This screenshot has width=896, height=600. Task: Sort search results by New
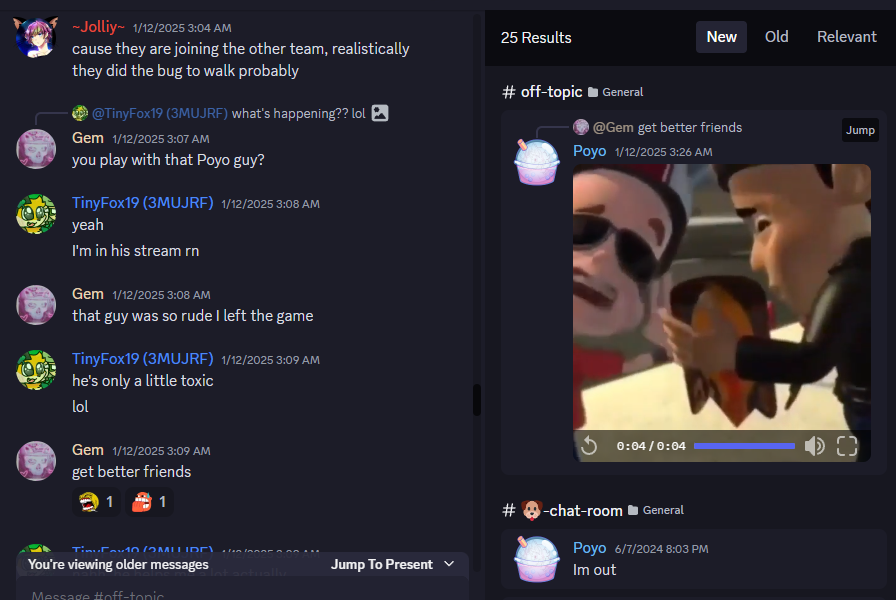pyautogui.click(x=721, y=37)
